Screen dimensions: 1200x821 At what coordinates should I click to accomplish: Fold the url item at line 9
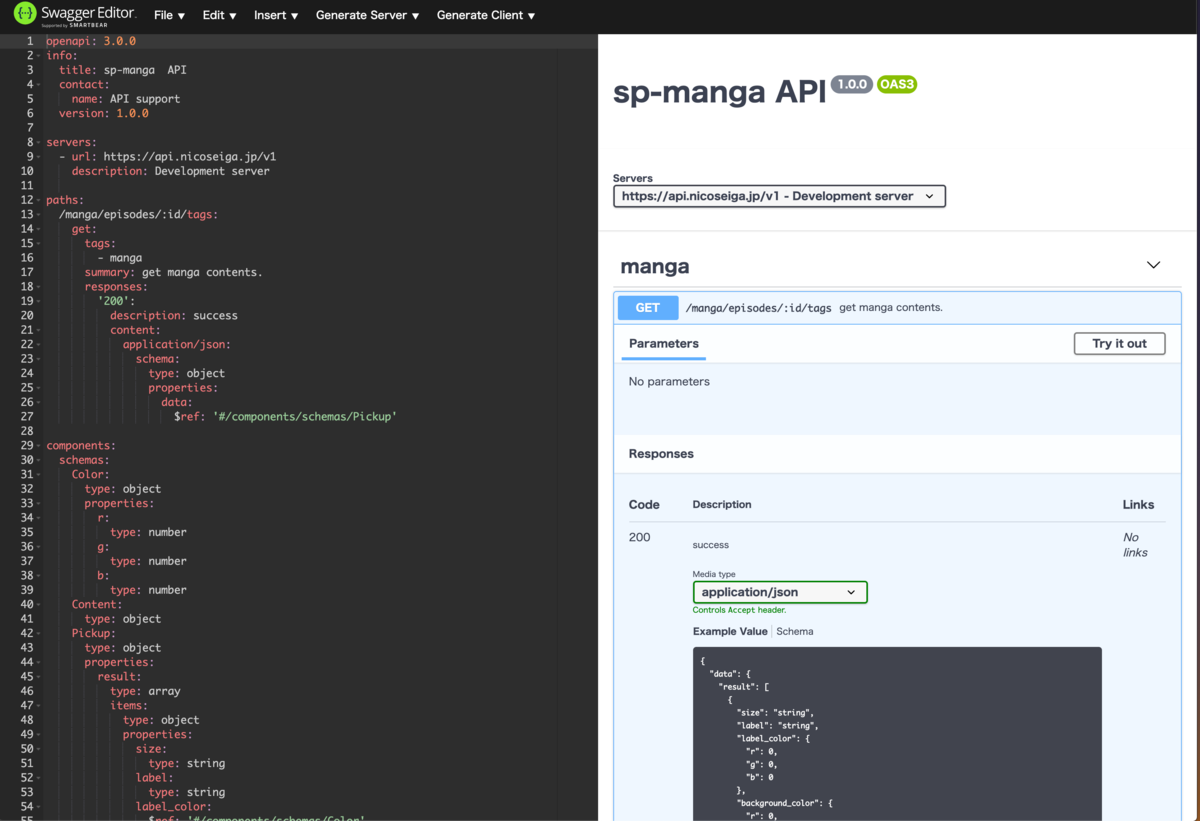[x=39, y=157]
